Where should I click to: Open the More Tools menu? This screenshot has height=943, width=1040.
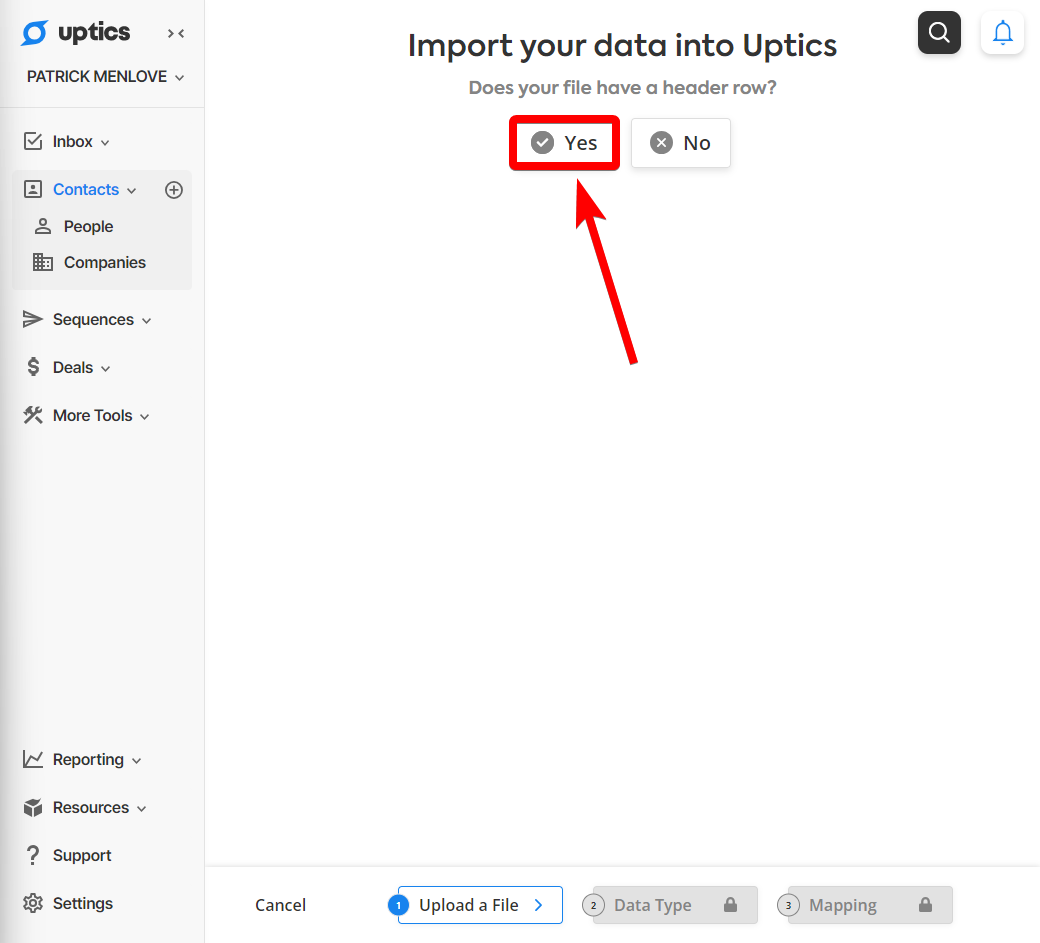coord(86,415)
